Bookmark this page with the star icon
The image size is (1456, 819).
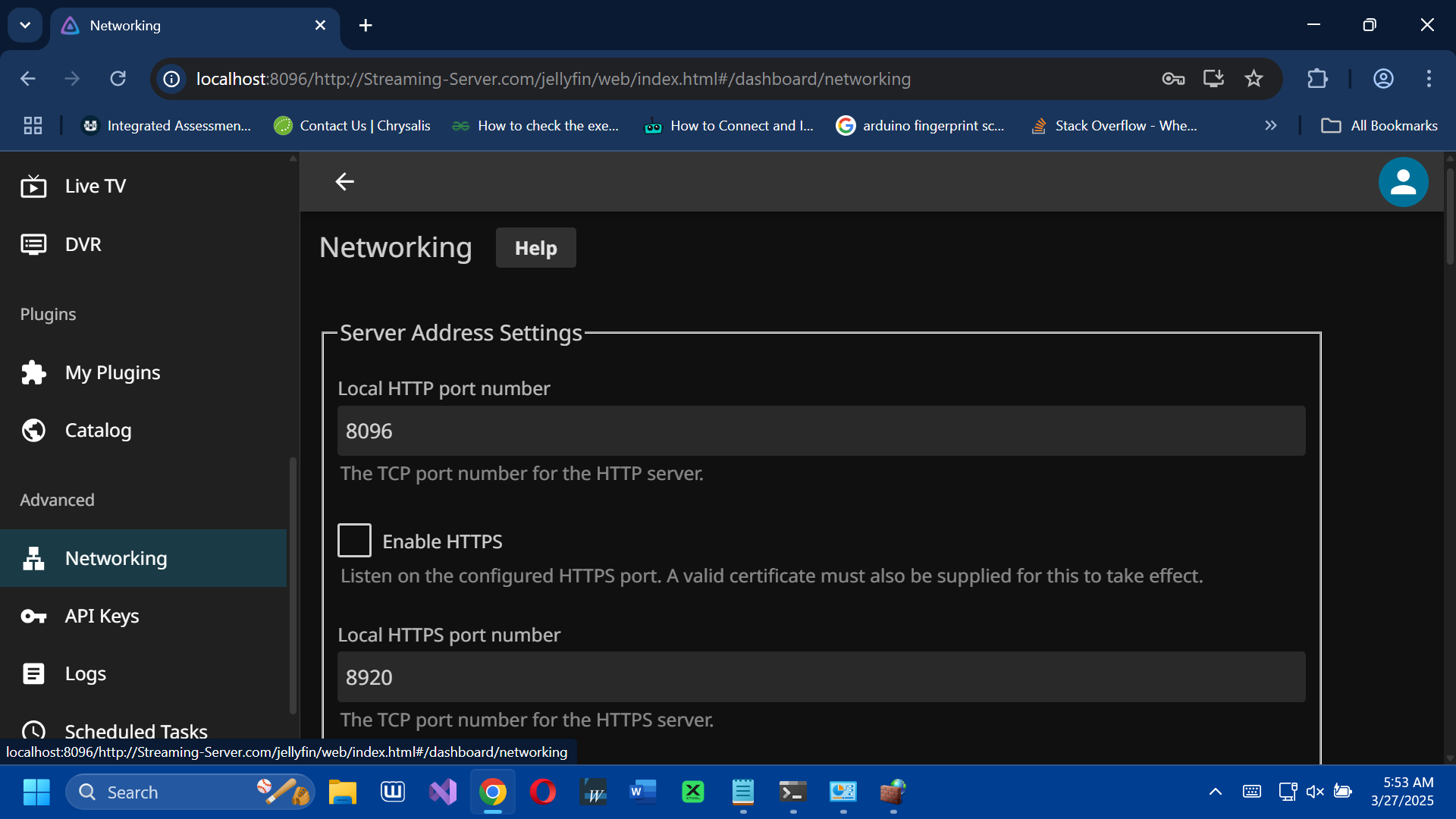(1254, 79)
